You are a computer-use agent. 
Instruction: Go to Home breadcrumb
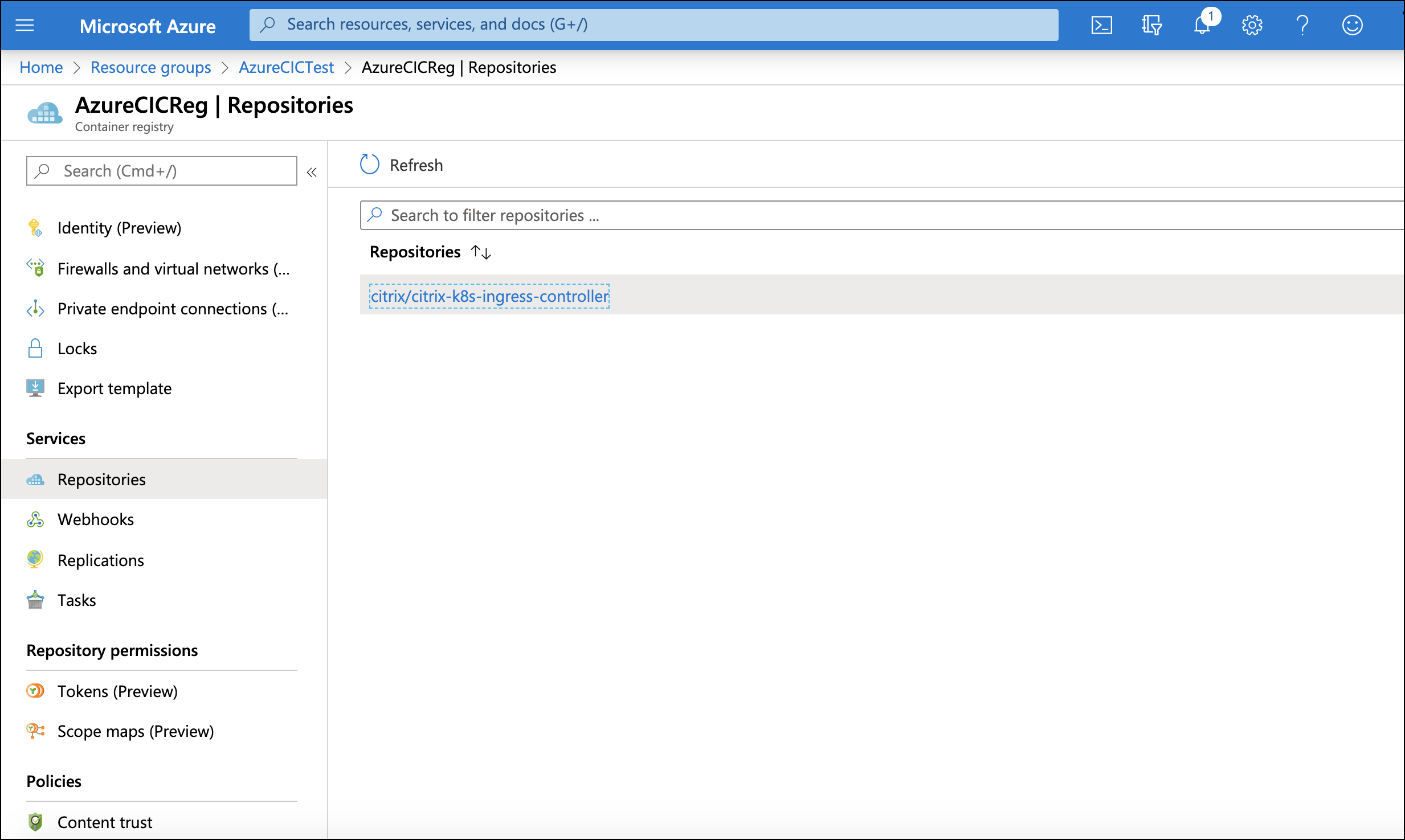[x=41, y=67]
